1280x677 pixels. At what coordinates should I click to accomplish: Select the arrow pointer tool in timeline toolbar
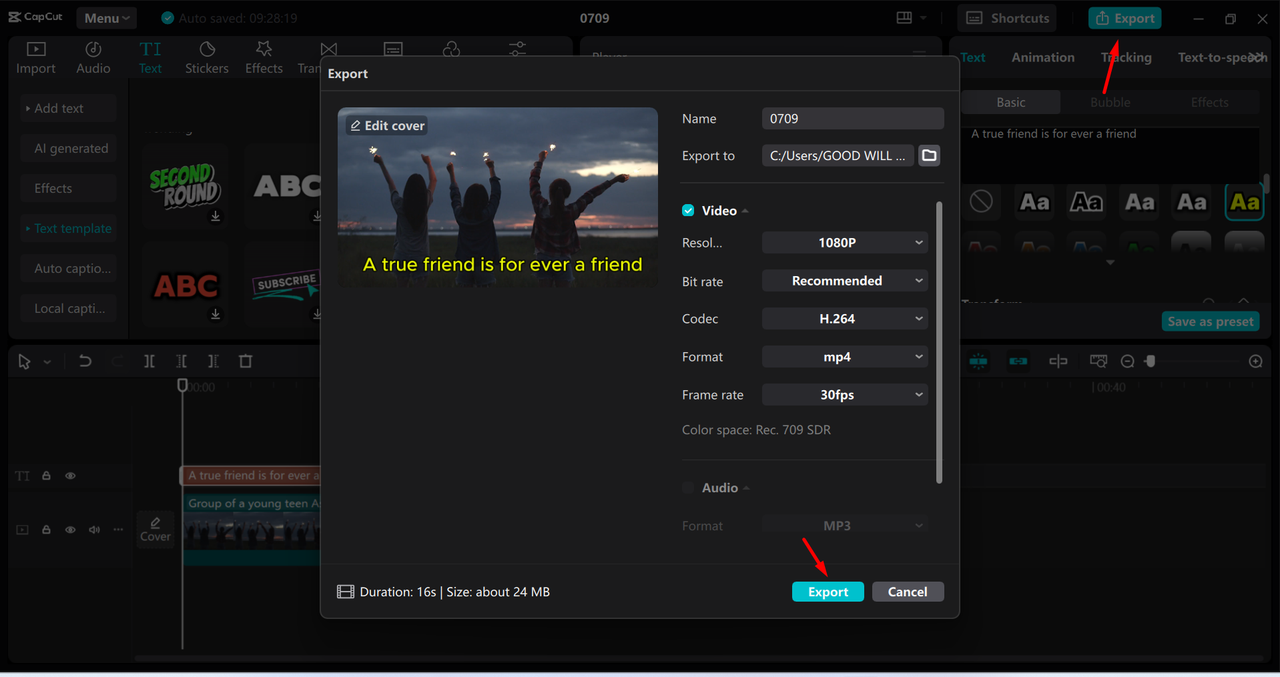tap(24, 361)
